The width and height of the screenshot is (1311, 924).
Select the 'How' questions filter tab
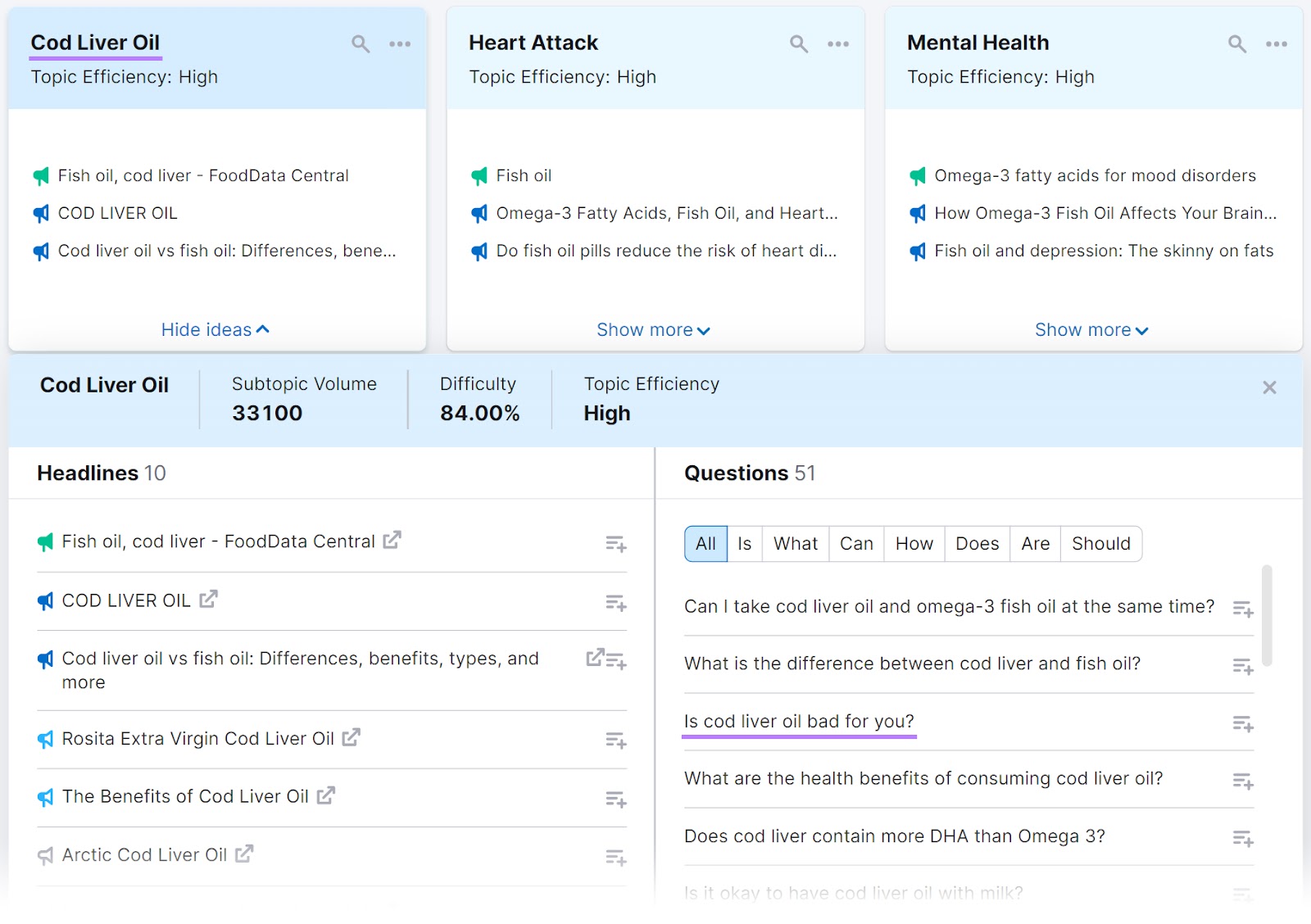[914, 544]
